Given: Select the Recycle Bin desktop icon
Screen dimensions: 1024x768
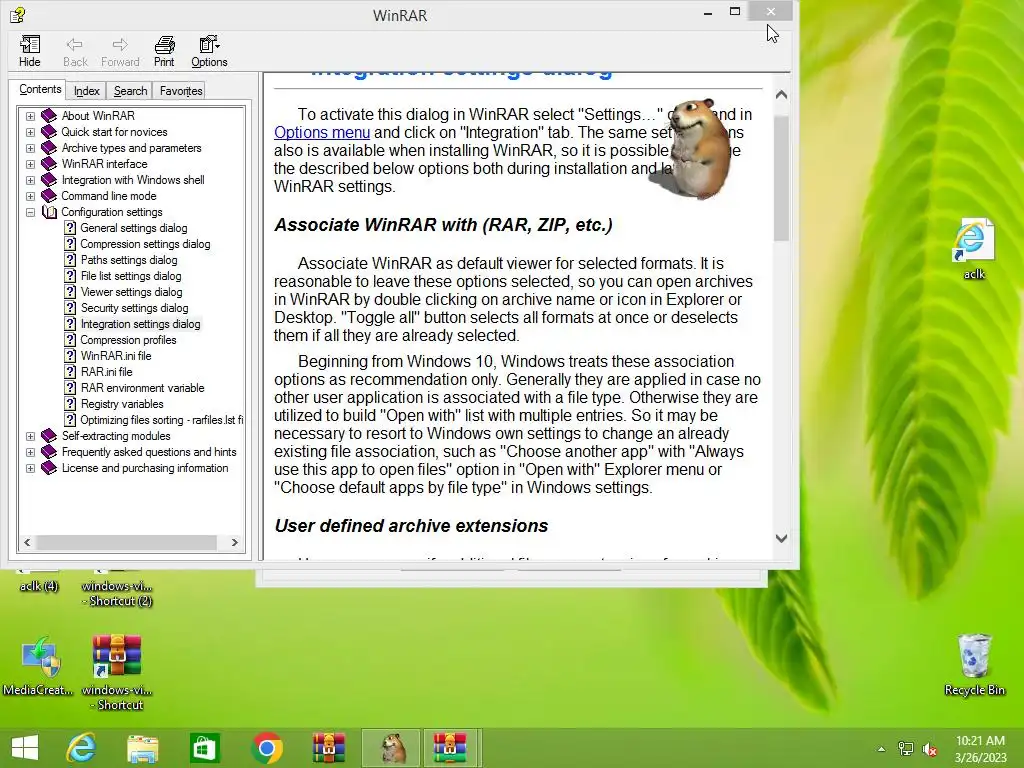Looking at the screenshot, I should (974, 664).
